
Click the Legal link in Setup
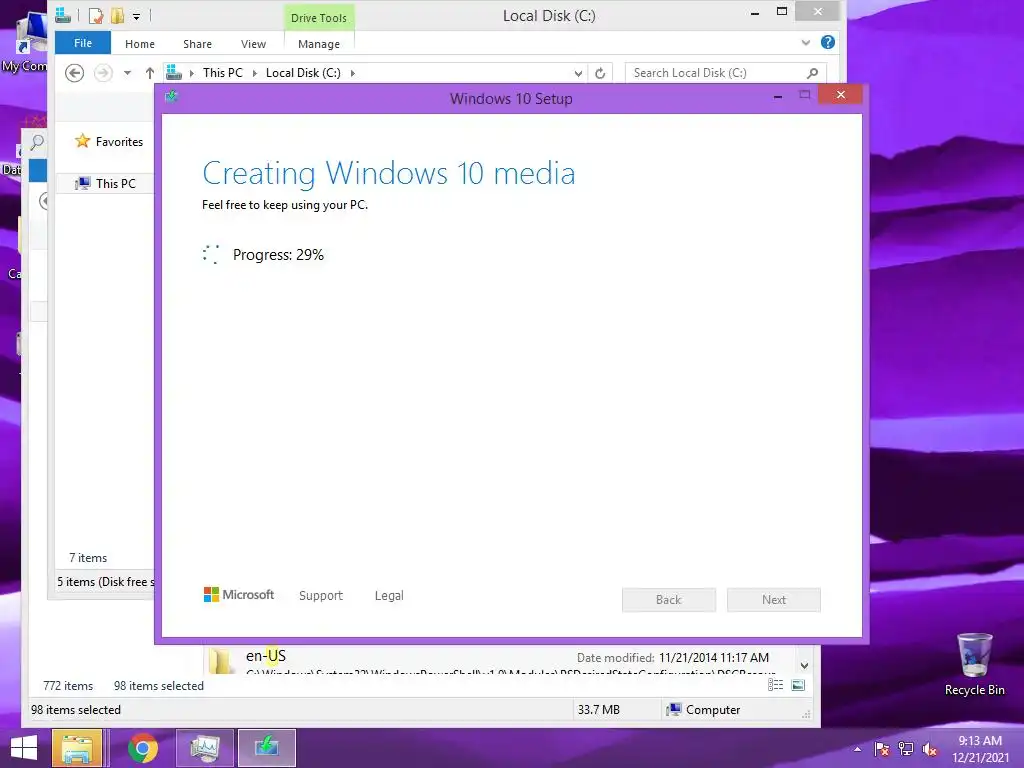(389, 596)
